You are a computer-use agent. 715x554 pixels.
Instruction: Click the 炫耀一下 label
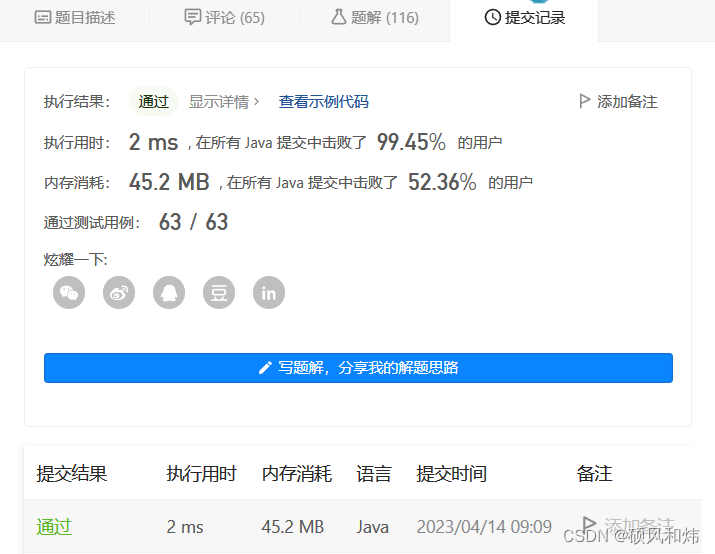[x=76, y=260]
